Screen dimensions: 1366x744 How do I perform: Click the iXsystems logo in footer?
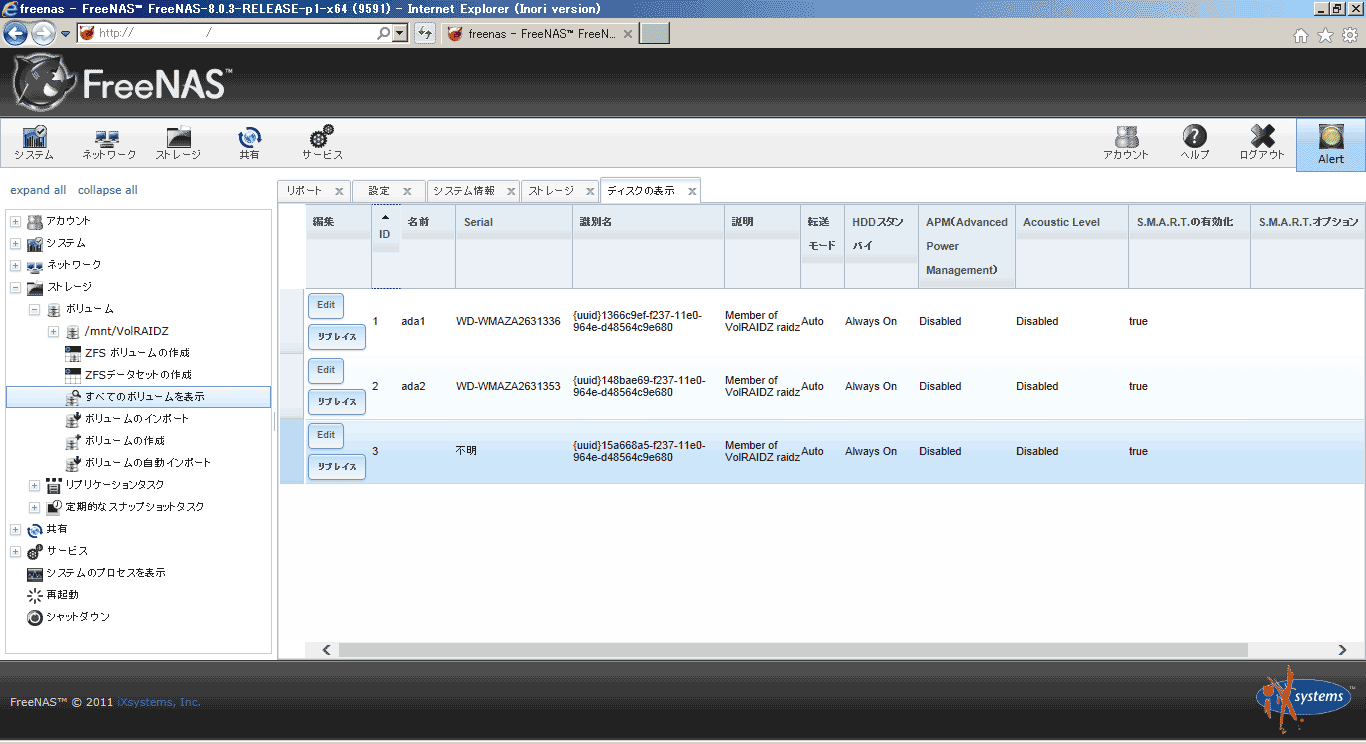pyautogui.click(x=1305, y=698)
